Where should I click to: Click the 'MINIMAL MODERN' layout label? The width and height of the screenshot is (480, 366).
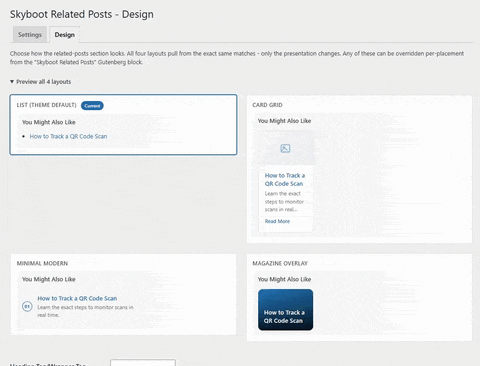42,263
